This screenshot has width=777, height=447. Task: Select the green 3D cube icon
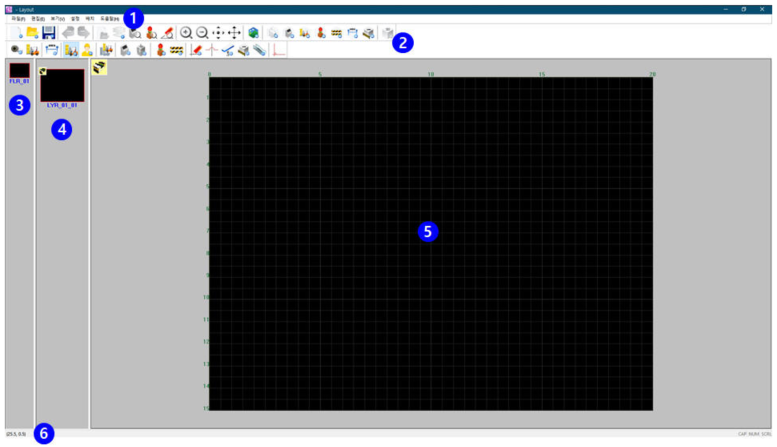pos(254,33)
